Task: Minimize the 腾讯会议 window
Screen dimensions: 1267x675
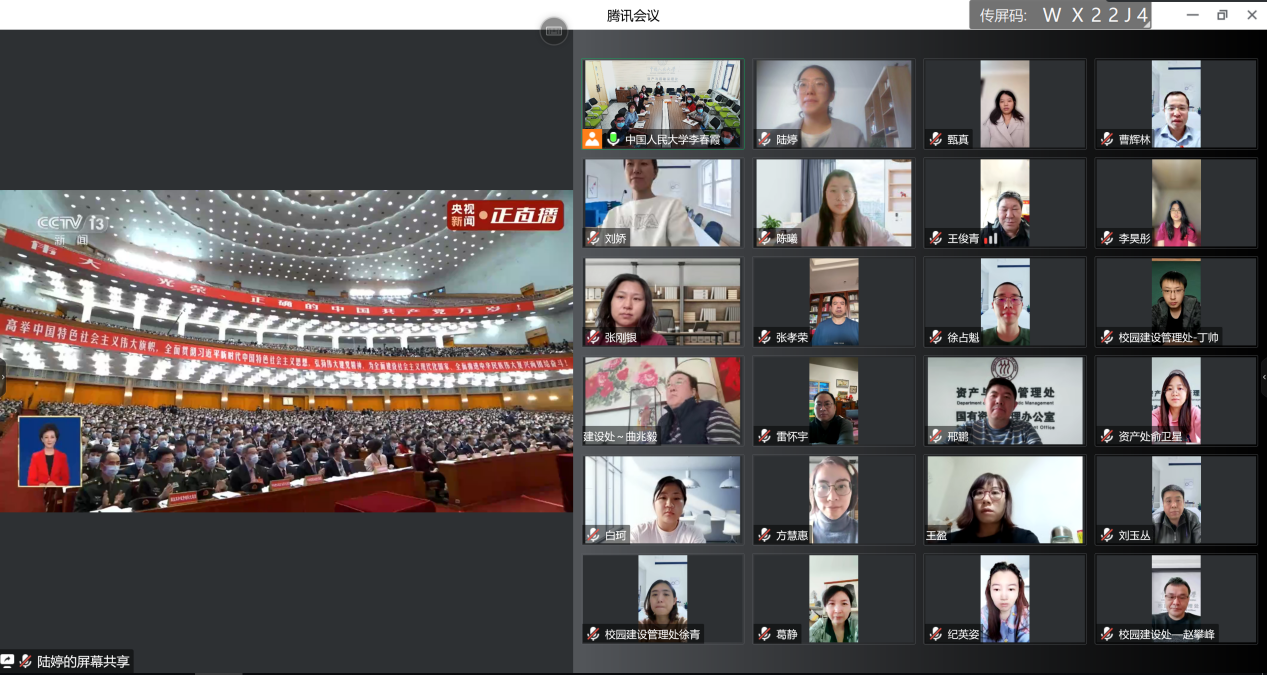Action: coord(1192,15)
